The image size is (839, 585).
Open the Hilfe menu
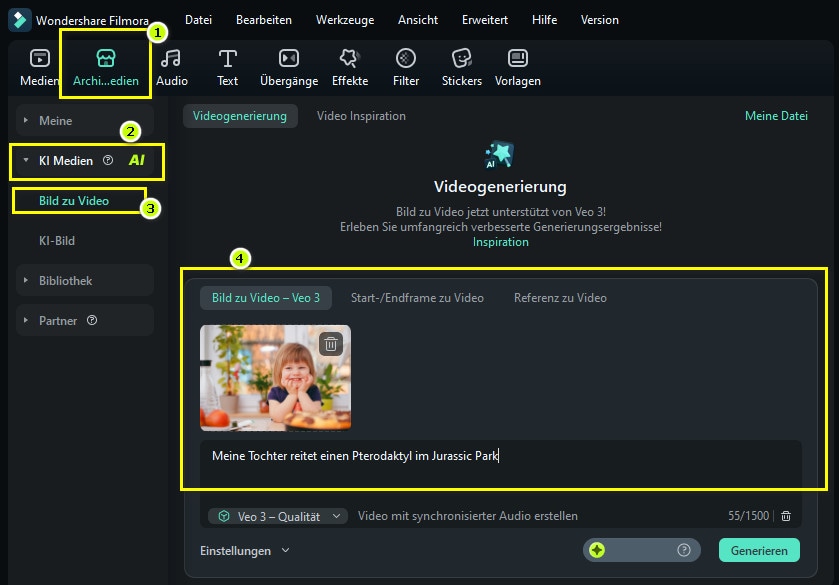pyautogui.click(x=544, y=20)
